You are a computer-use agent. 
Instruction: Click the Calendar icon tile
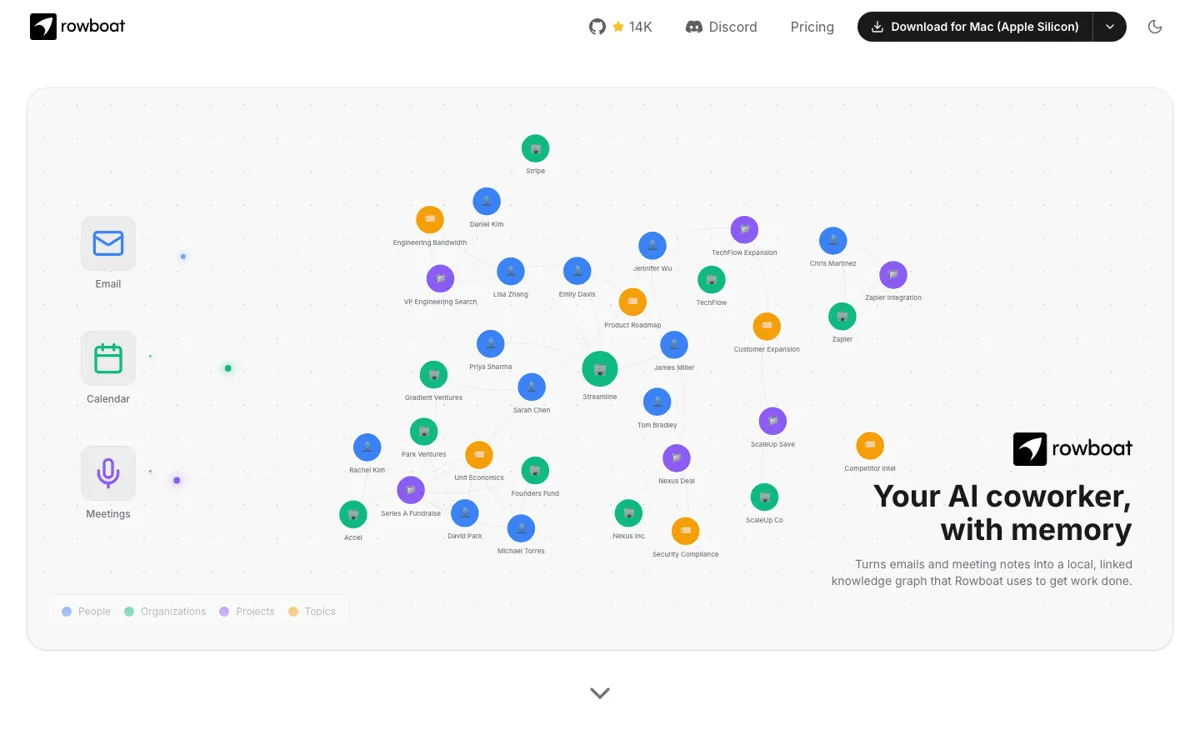108,358
